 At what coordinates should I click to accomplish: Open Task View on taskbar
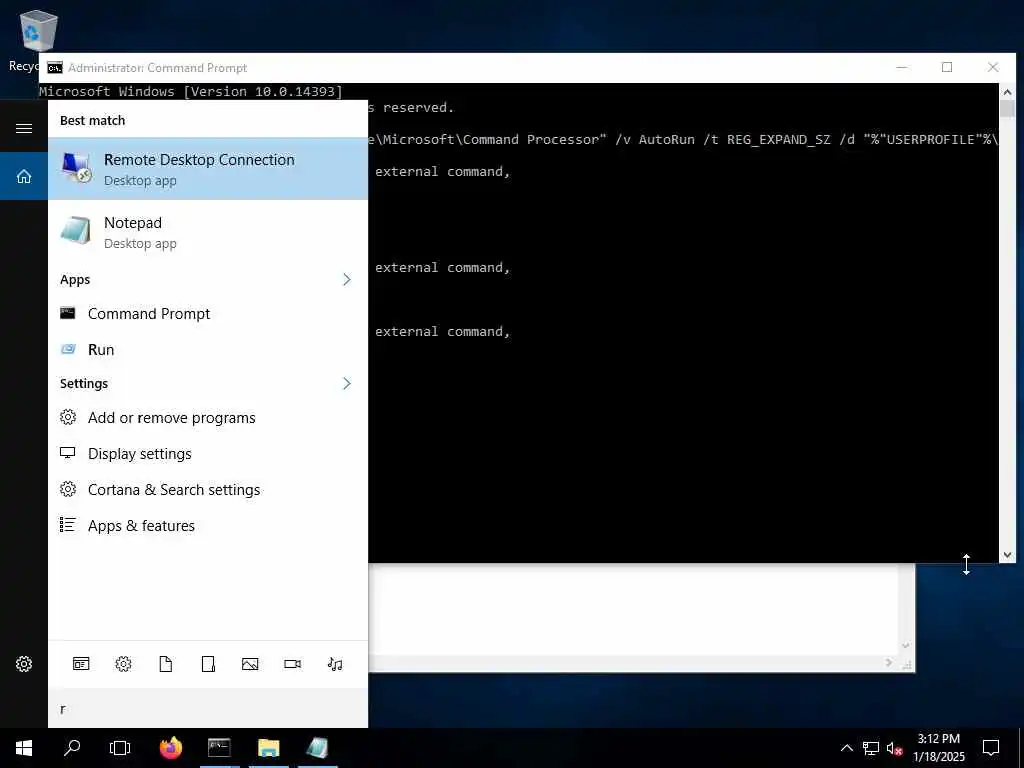[x=120, y=748]
